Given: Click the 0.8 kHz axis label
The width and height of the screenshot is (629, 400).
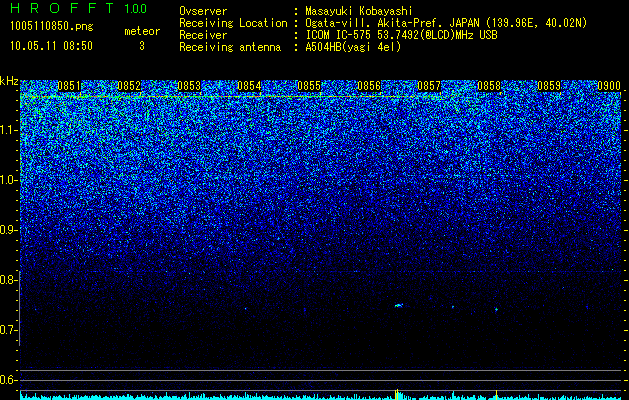Looking at the screenshot, I should tap(8, 280).
